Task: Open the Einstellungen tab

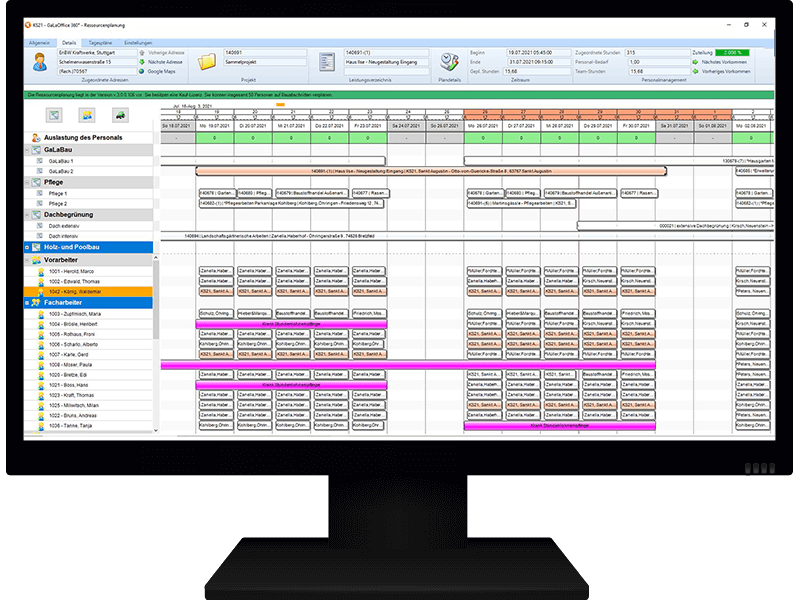Action: 138,43
